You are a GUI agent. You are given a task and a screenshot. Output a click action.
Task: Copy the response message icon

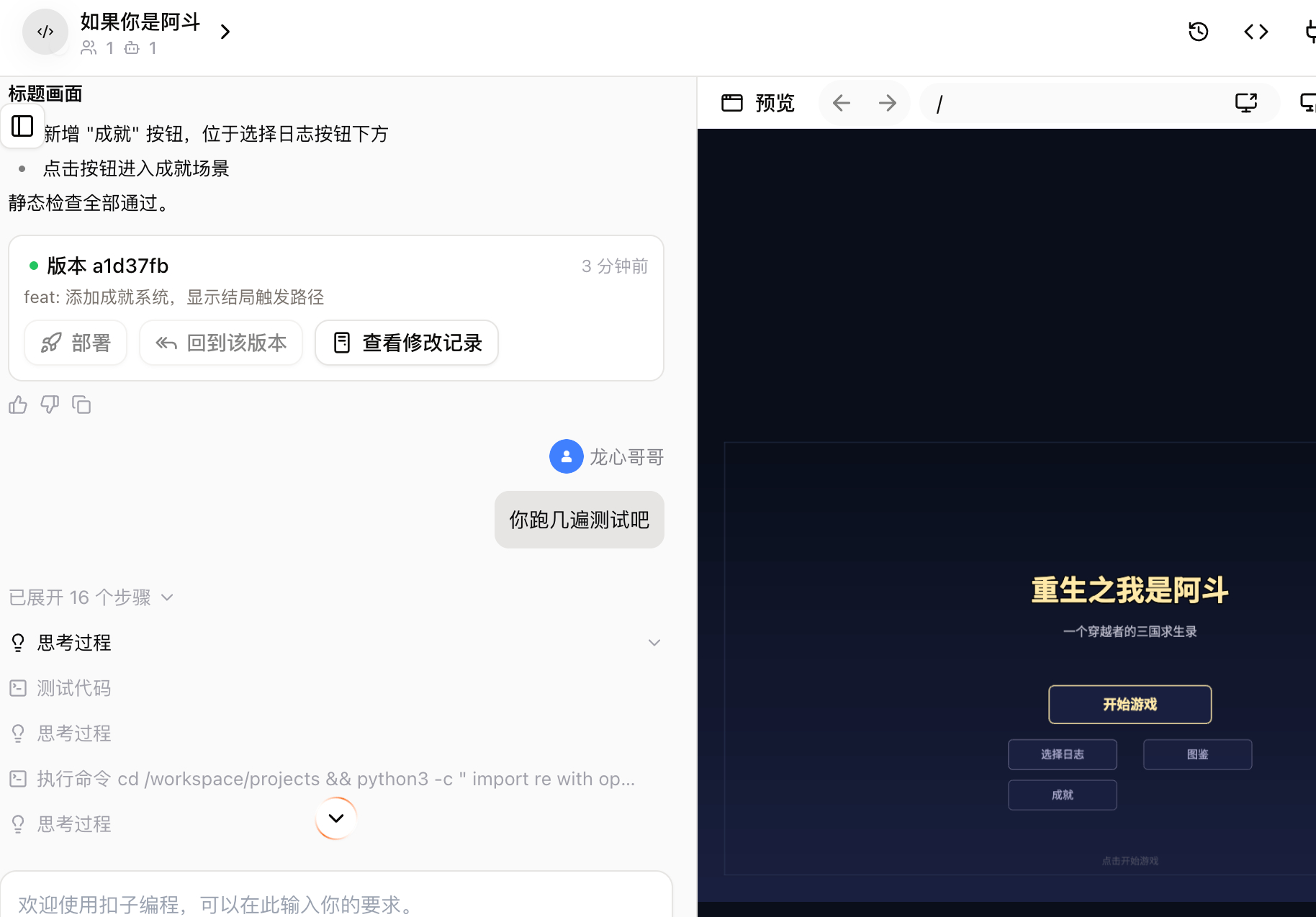pyautogui.click(x=81, y=405)
